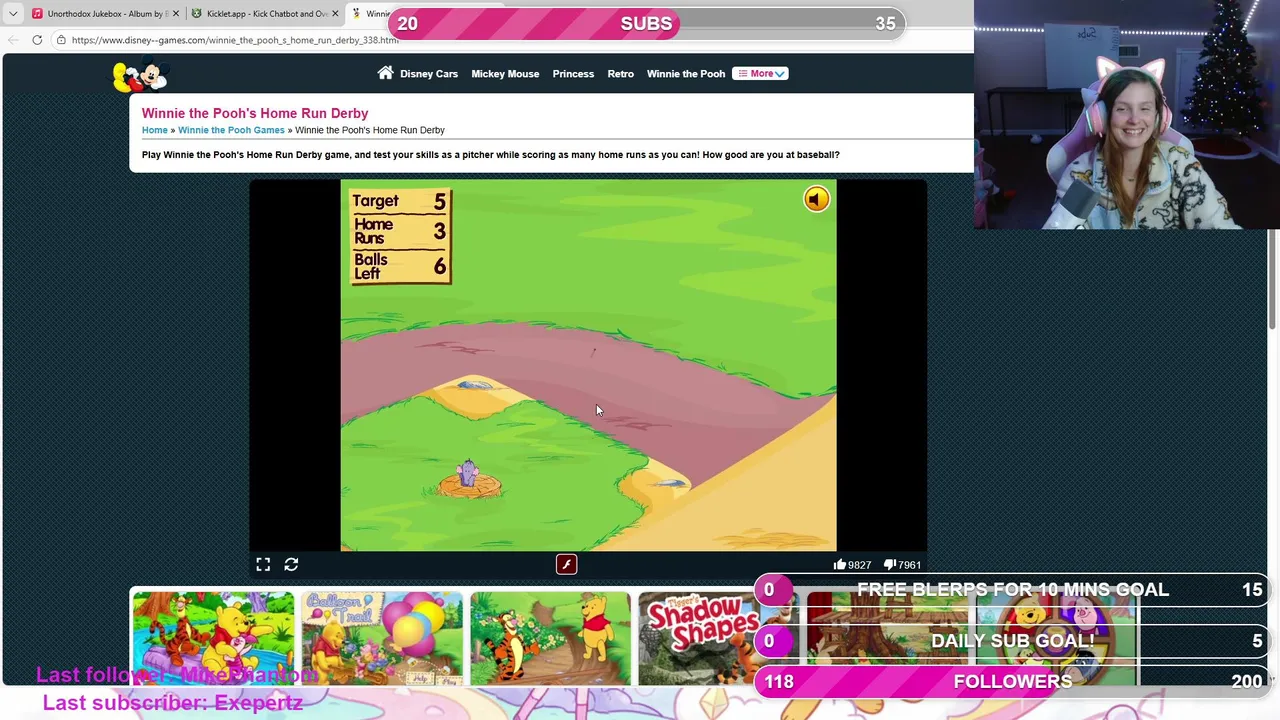This screenshot has width=1280, height=720.
Task: Click the Winnie the Pooh's Home Run Derby heading
Action: click(255, 113)
